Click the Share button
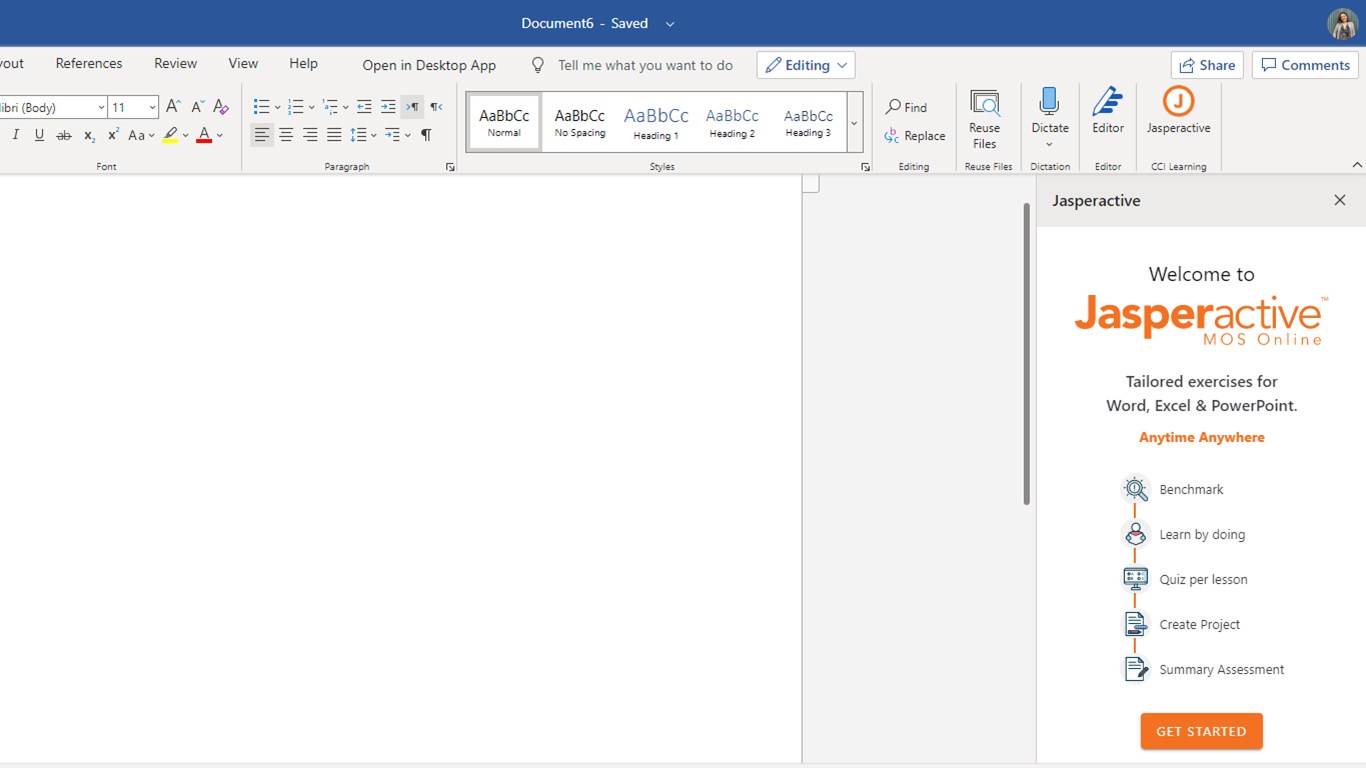The width and height of the screenshot is (1366, 768). pyautogui.click(x=1207, y=65)
